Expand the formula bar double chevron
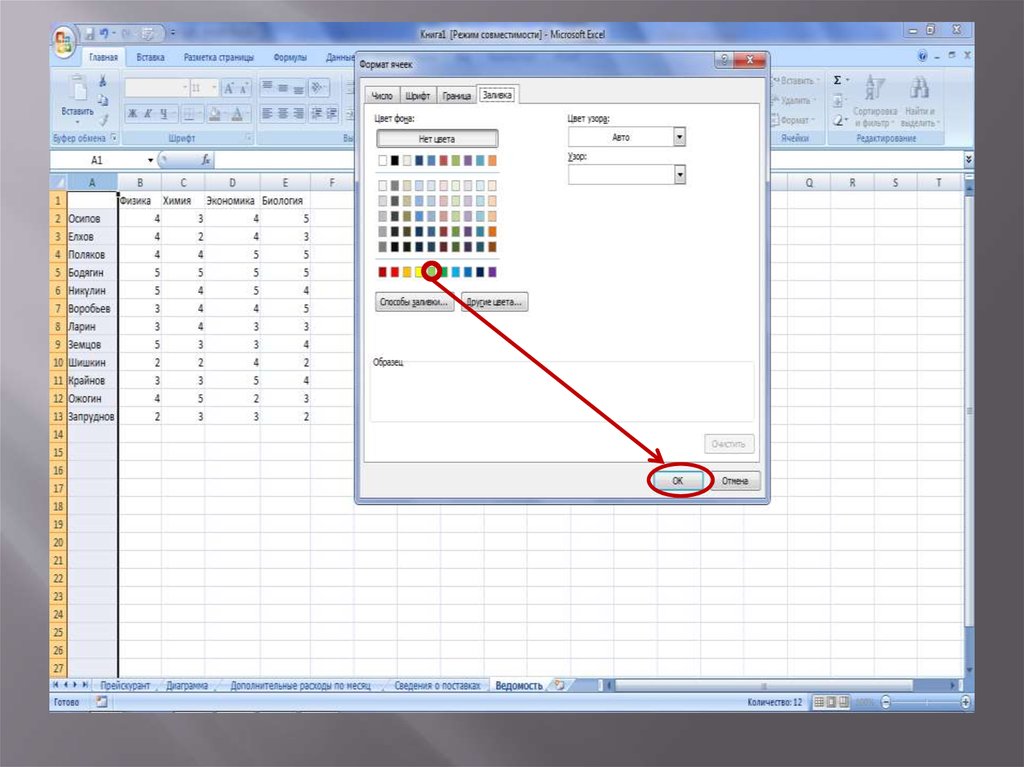 (x=968, y=159)
